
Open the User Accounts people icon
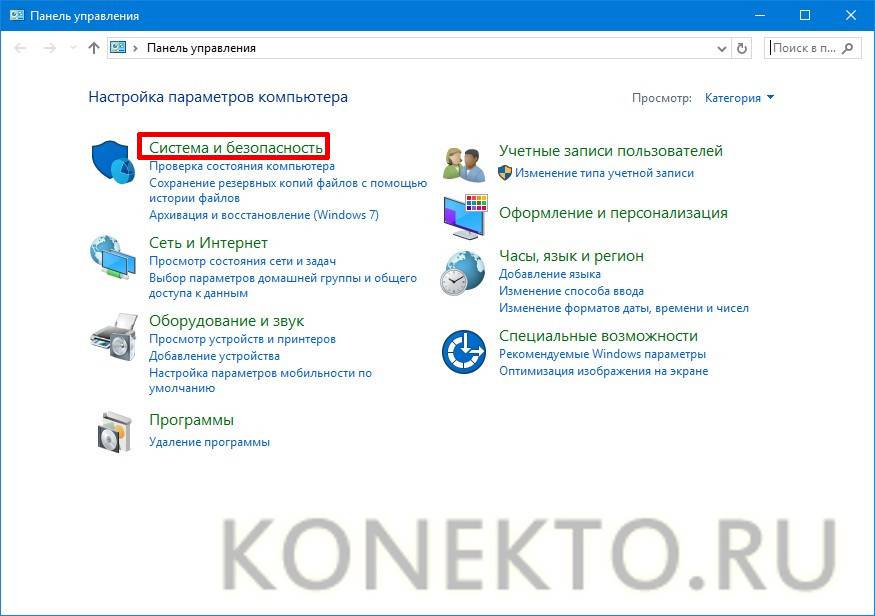[464, 165]
